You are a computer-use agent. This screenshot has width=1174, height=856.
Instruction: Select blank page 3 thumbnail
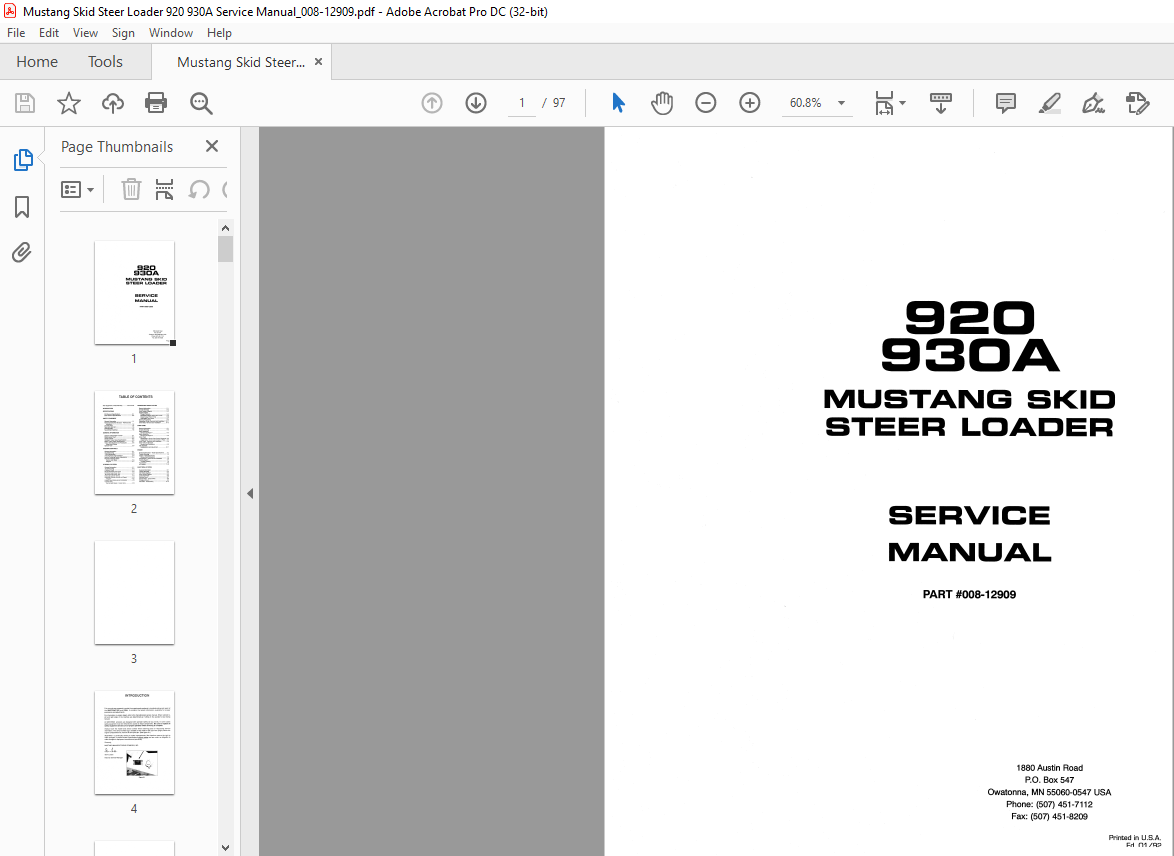click(x=134, y=592)
